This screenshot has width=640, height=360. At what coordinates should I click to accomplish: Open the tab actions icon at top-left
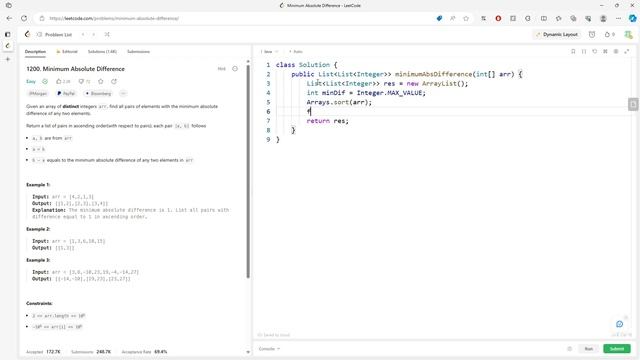[x=9, y=5]
